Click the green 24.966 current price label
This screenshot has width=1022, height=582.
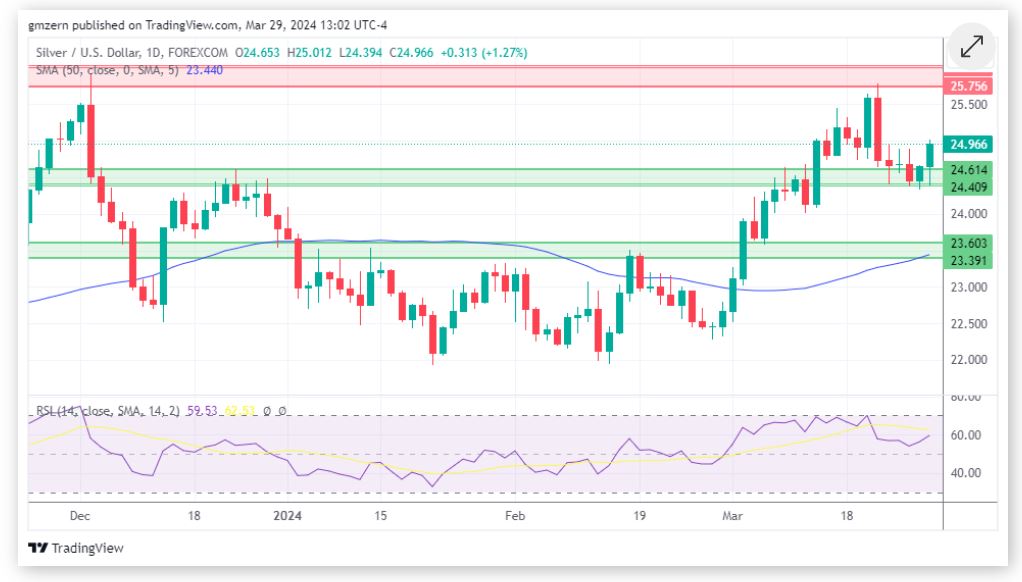[x=969, y=144]
